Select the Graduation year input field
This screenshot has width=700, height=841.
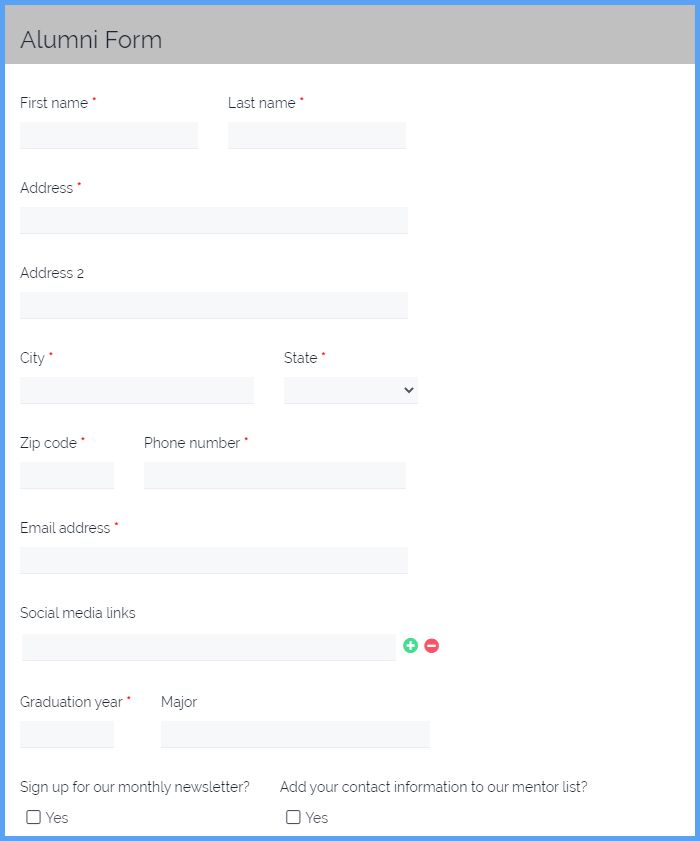pyautogui.click(x=67, y=734)
